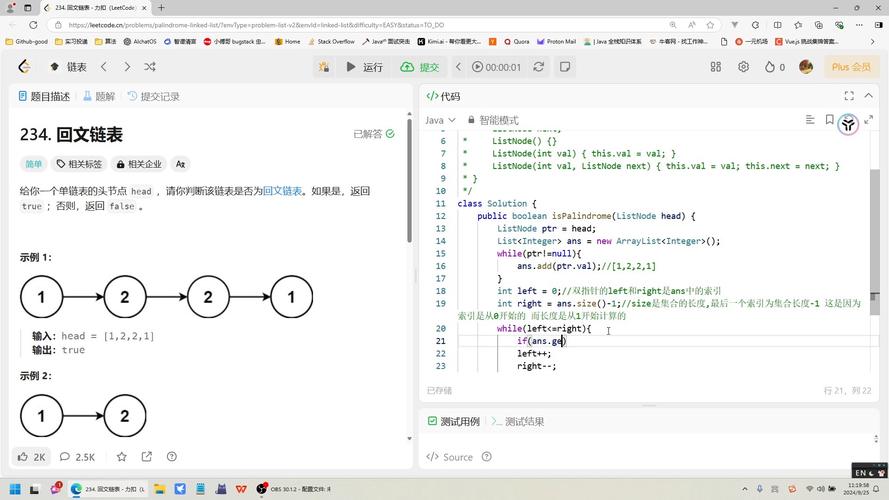Click the streak flame counter
The image size is (889, 500).
(774, 67)
